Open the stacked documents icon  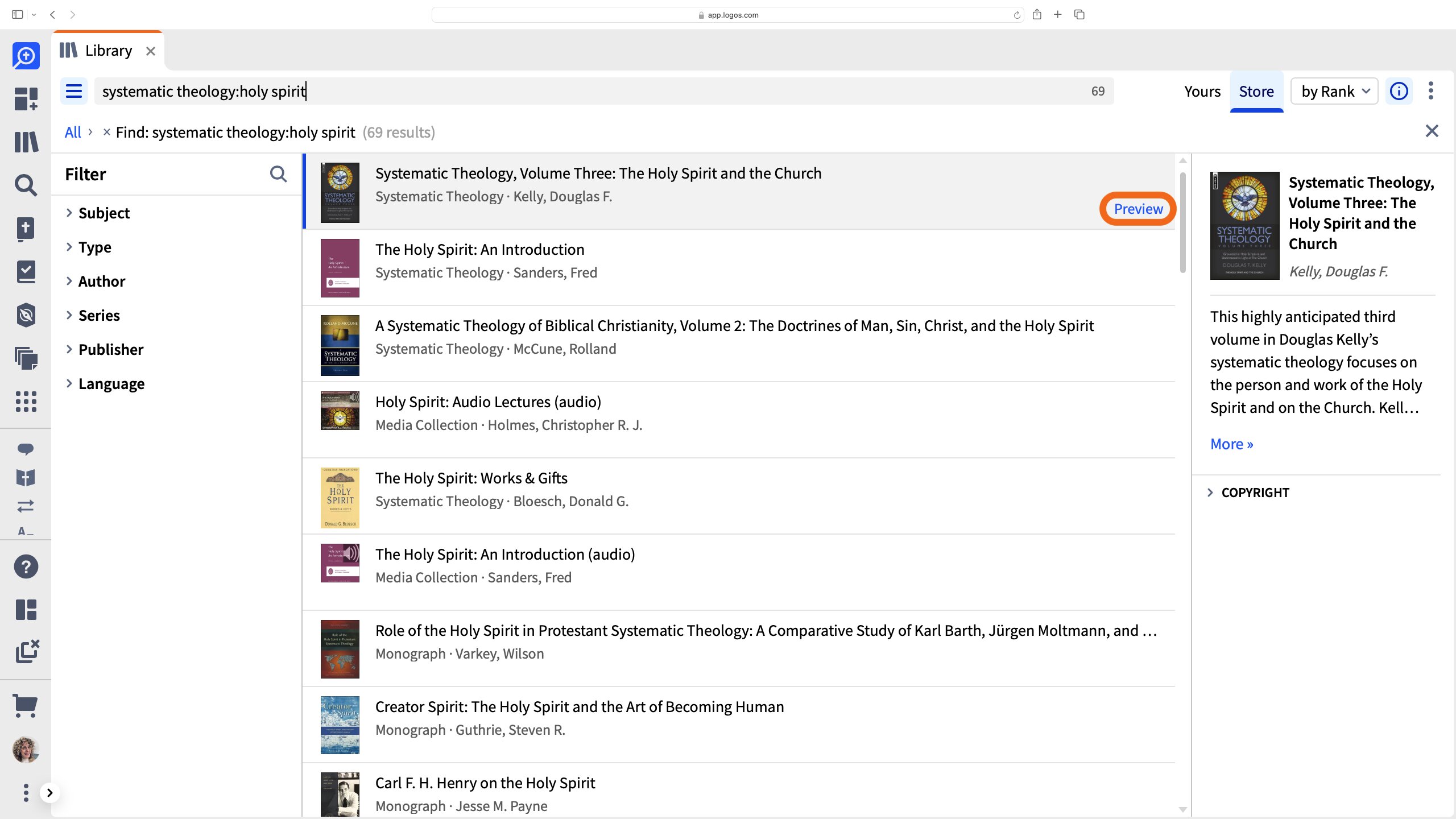pyautogui.click(x=26, y=358)
